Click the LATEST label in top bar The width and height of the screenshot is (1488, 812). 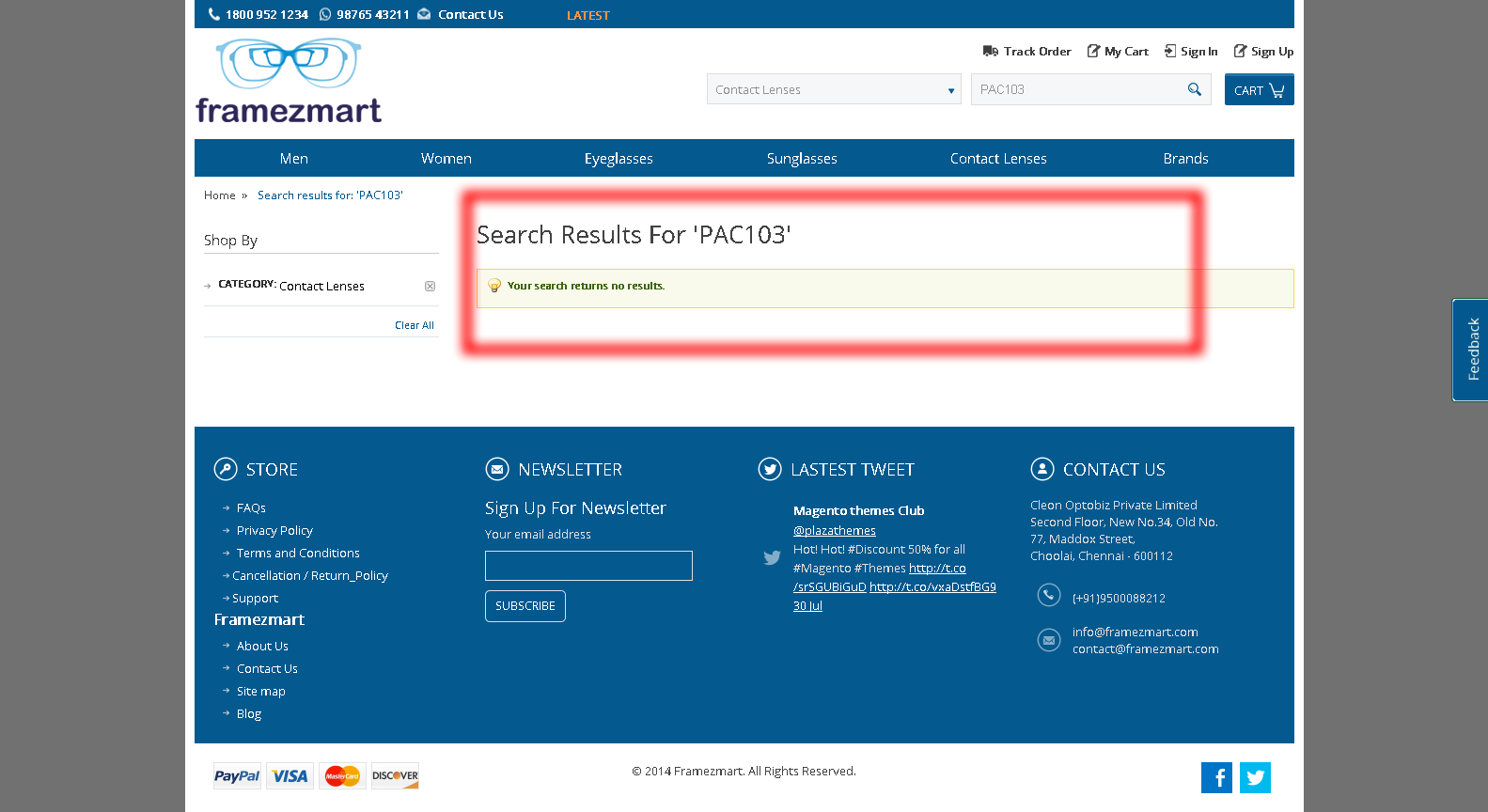tap(588, 15)
